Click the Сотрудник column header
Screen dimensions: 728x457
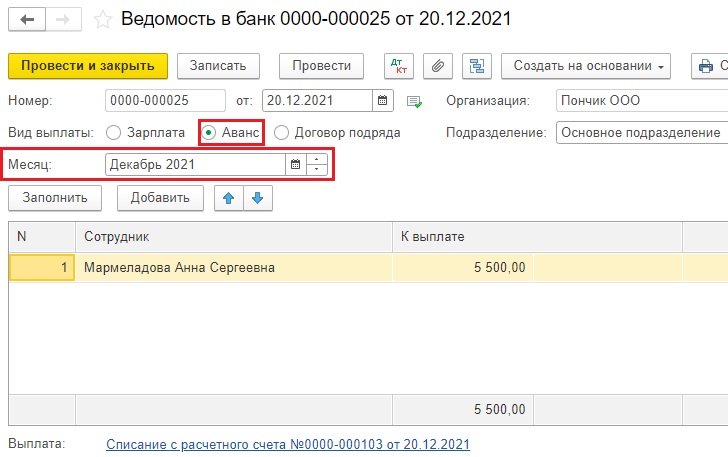tap(234, 237)
